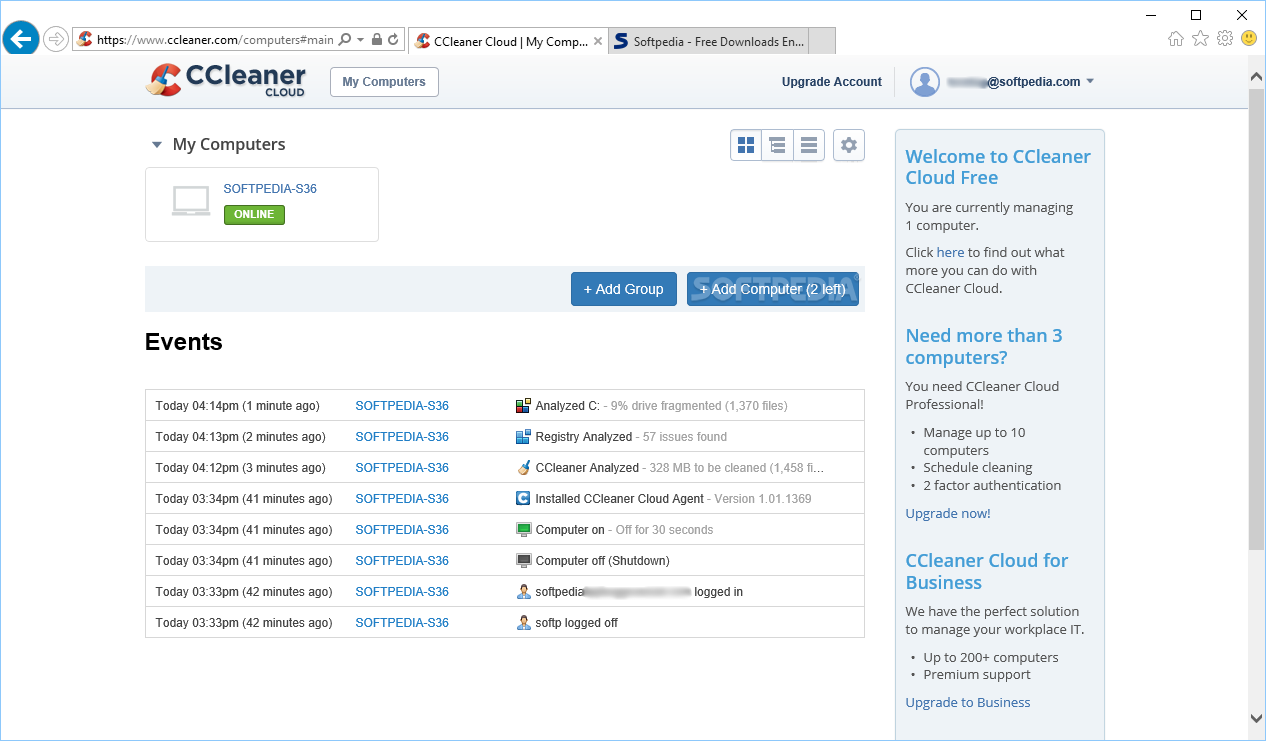Click the monitor icon beside Computer off

coord(523,561)
